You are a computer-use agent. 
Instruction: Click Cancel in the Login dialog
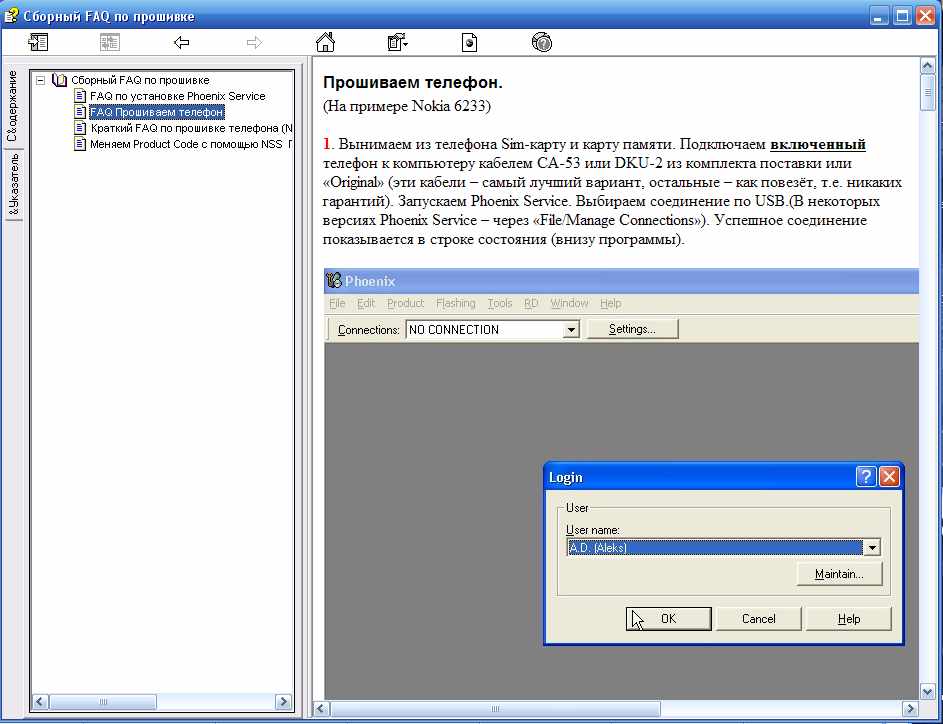click(758, 619)
